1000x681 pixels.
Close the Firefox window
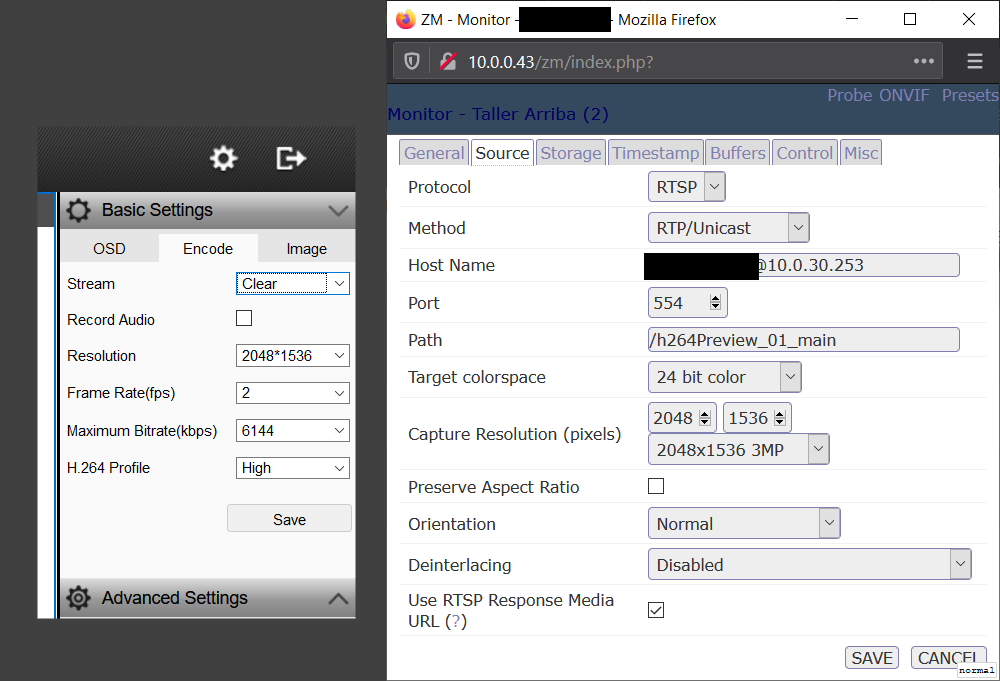pyautogui.click(x=969, y=19)
